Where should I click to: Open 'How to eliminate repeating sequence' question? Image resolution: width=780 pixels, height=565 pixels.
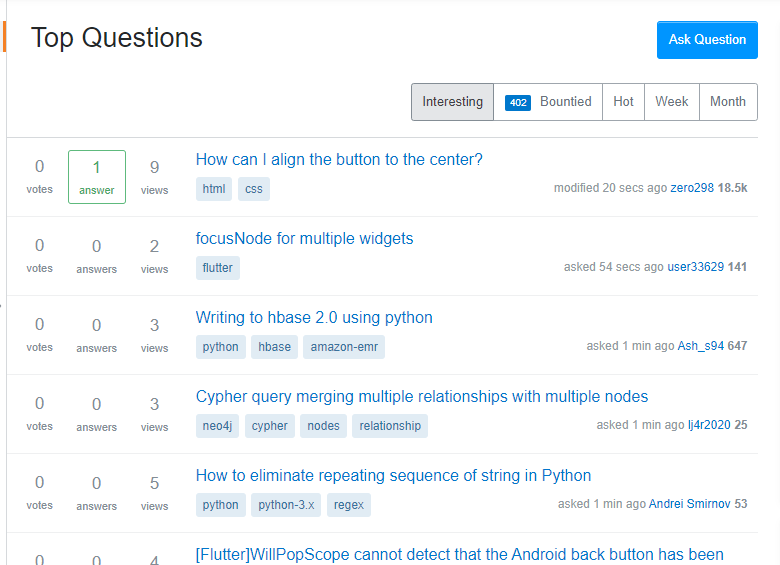[x=393, y=476]
